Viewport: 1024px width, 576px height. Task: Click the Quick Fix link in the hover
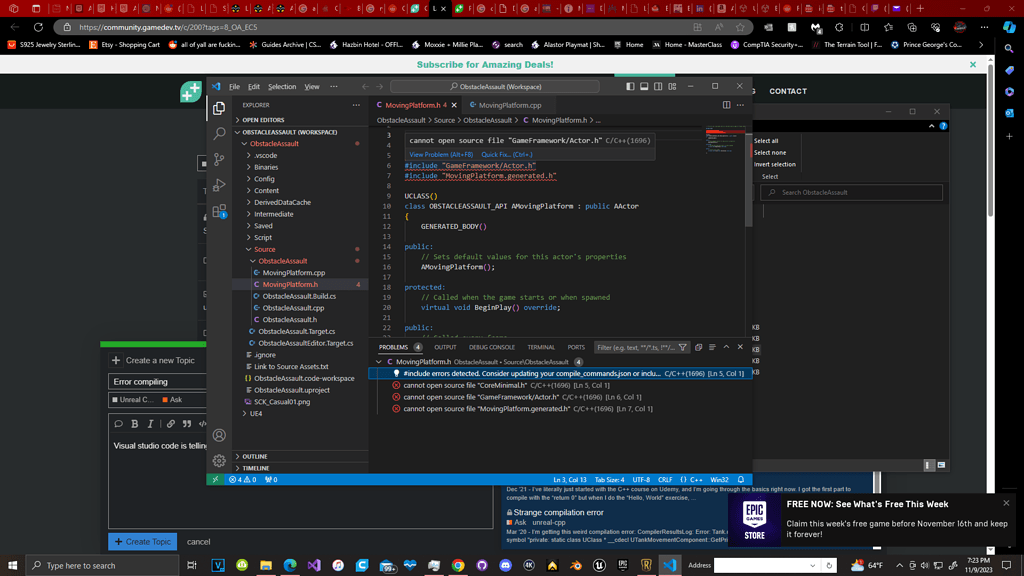tap(506, 155)
